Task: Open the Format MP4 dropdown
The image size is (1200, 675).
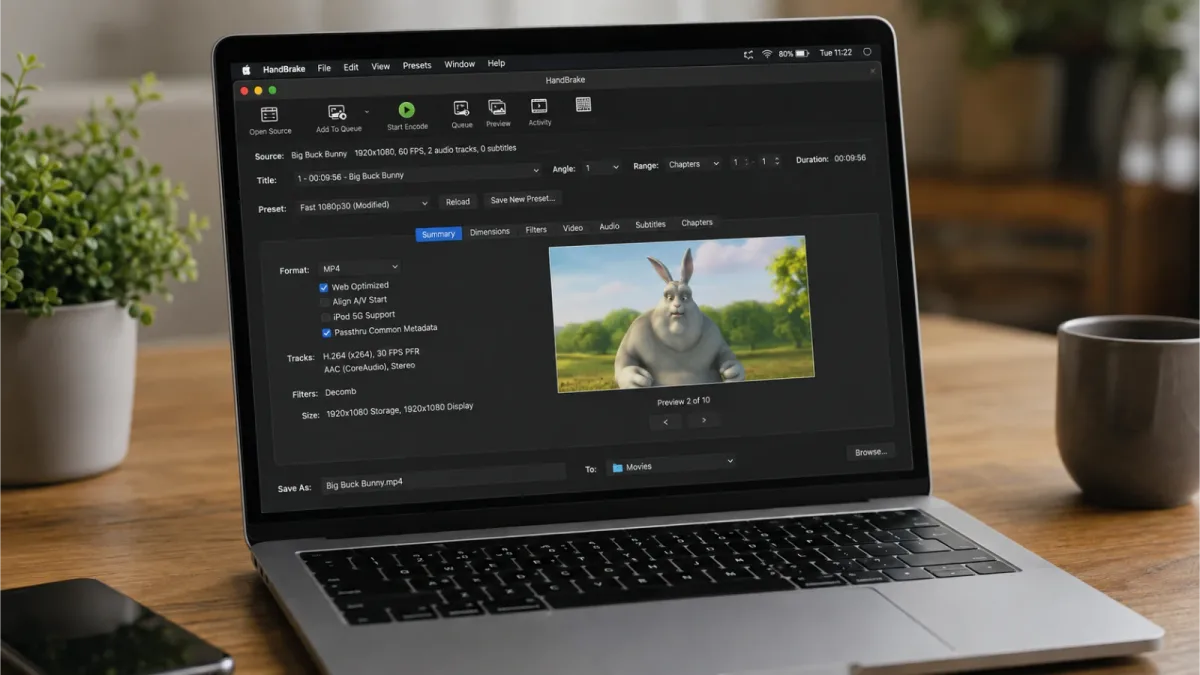Action: click(359, 268)
